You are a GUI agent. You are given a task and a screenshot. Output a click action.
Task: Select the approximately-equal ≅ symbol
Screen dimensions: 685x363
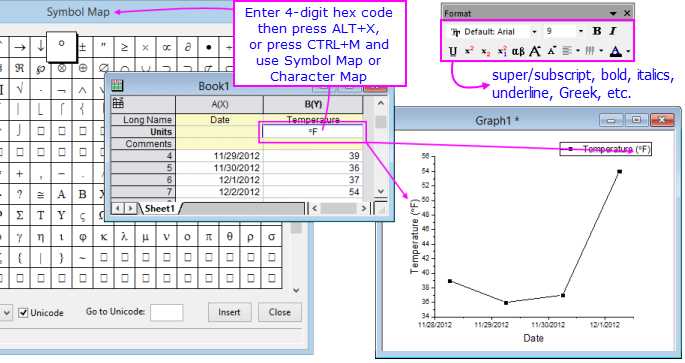tap(40, 194)
